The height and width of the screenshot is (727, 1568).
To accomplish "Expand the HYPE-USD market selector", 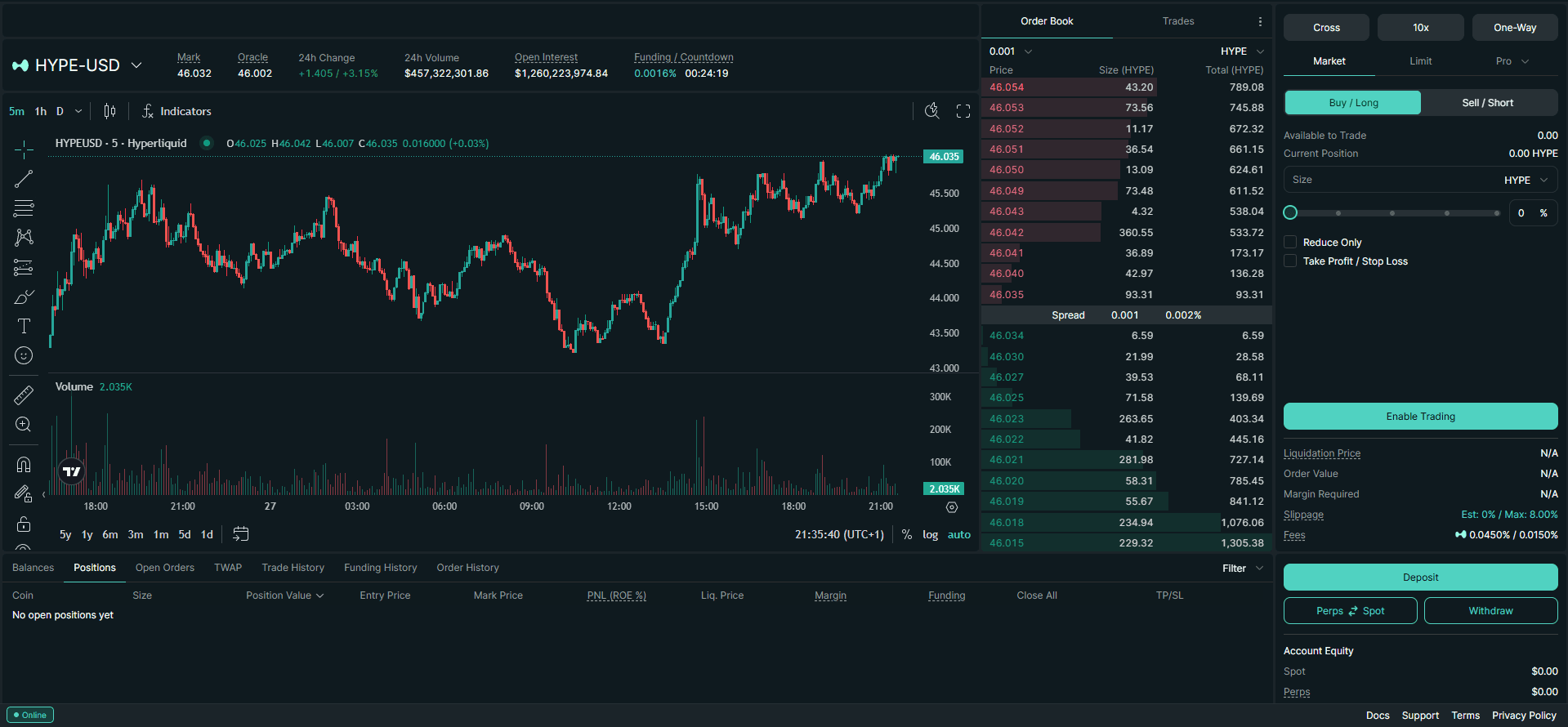I will pos(136,65).
